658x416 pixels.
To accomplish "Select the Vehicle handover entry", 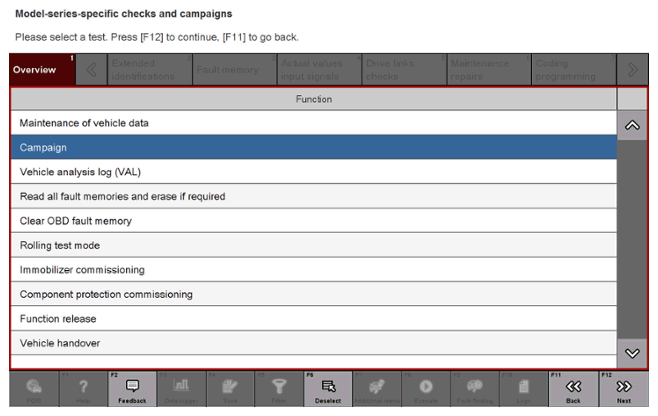I will (313, 343).
